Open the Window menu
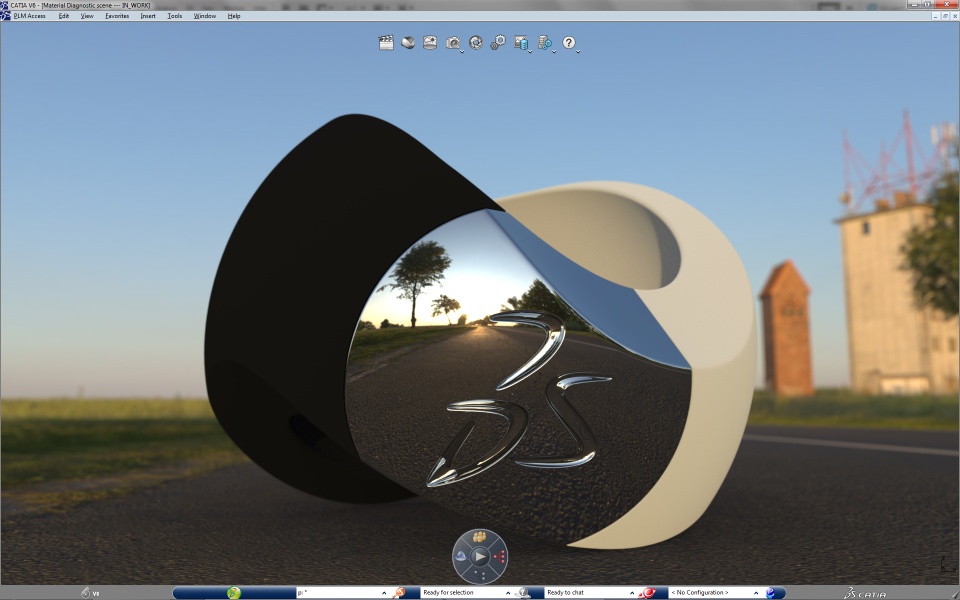Viewport: 960px width, 600px height. click(204, 16)
